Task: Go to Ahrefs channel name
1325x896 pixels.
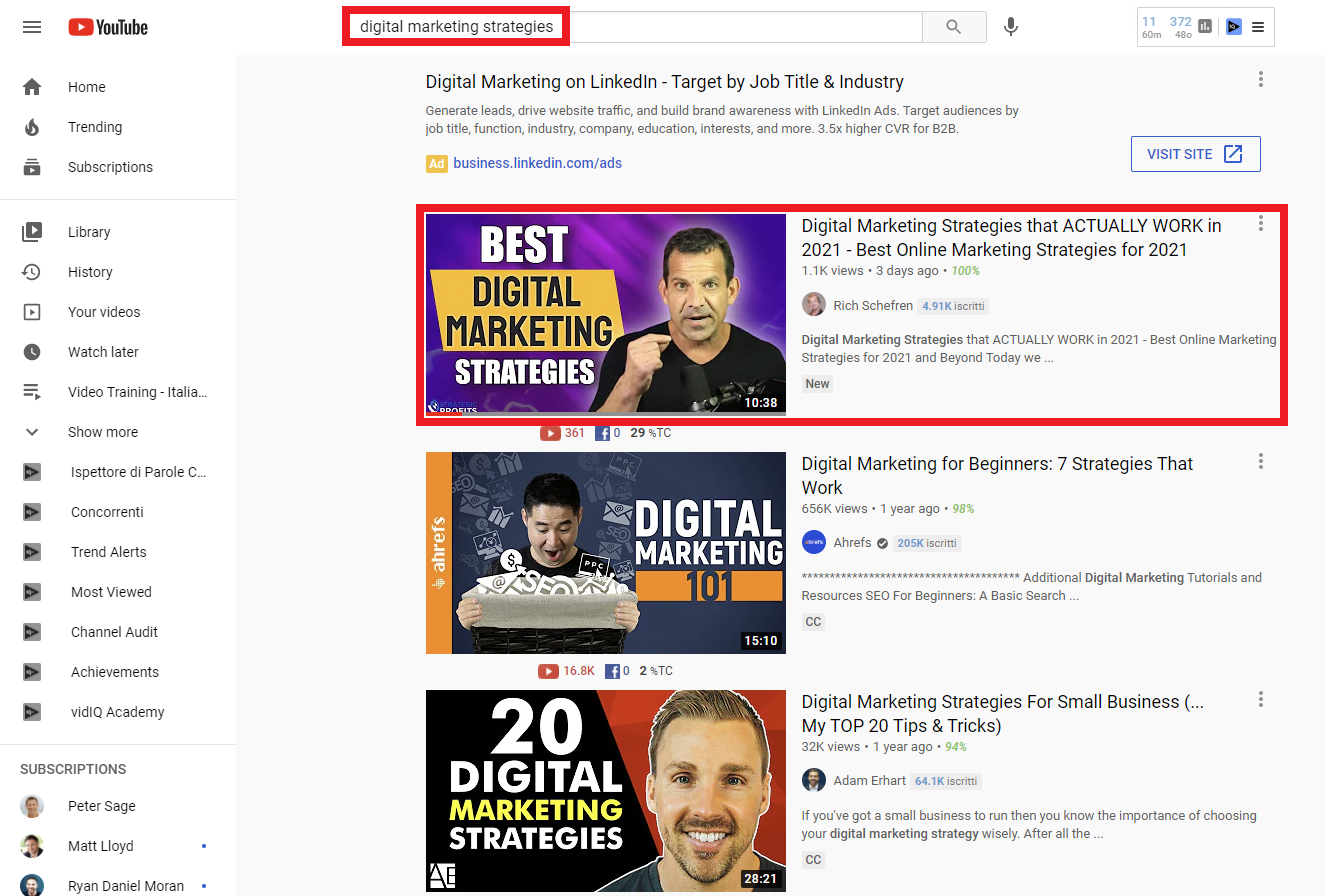Action: (x=853, y=543)
